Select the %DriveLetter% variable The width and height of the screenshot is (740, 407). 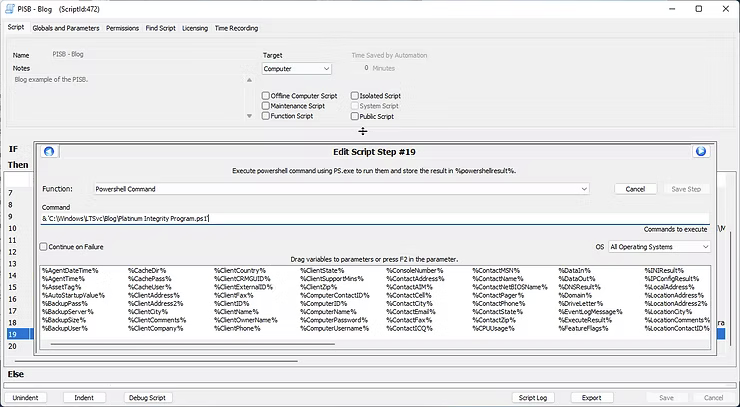(581, 304)
